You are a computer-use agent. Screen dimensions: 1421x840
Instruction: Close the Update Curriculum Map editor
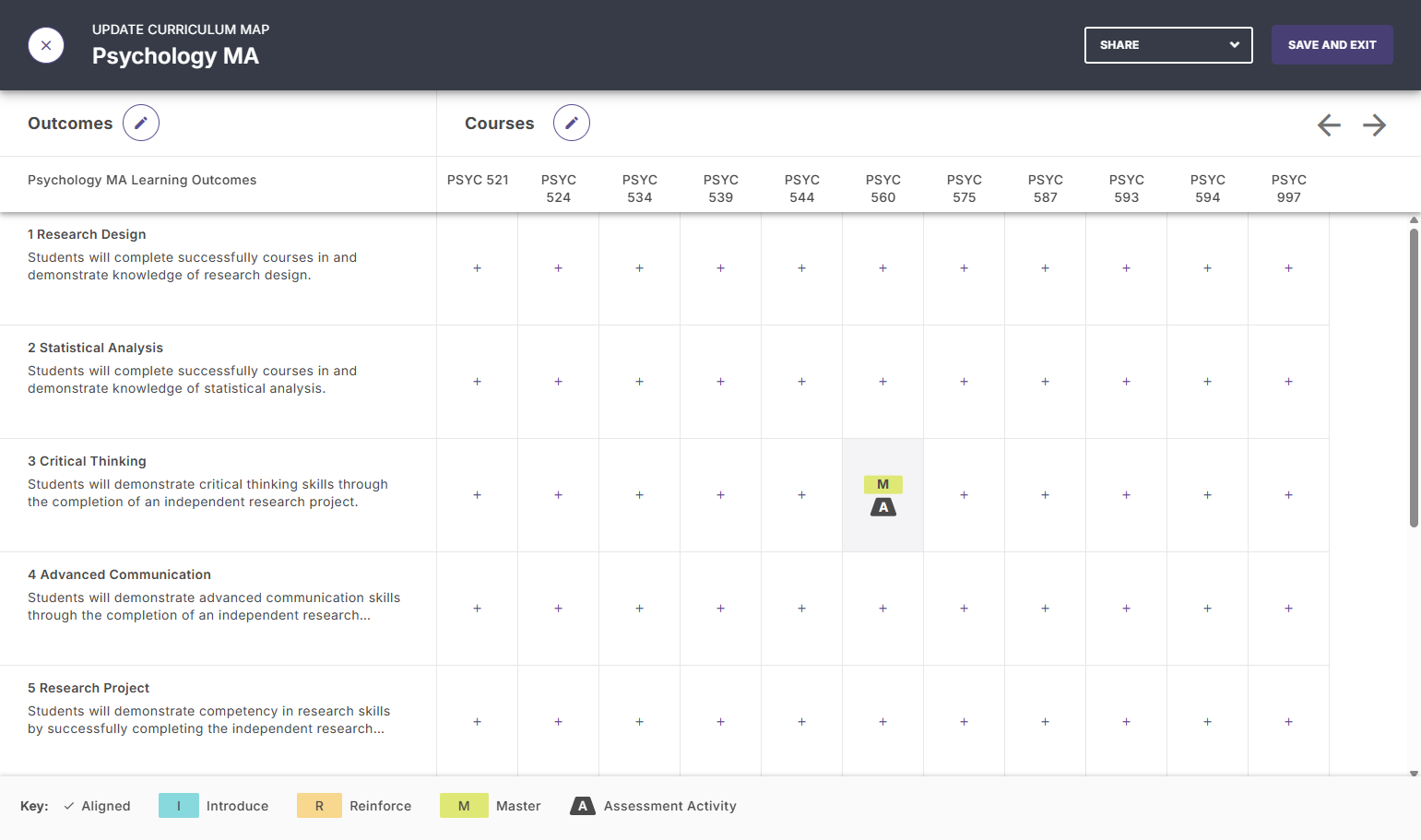(46, 45)
